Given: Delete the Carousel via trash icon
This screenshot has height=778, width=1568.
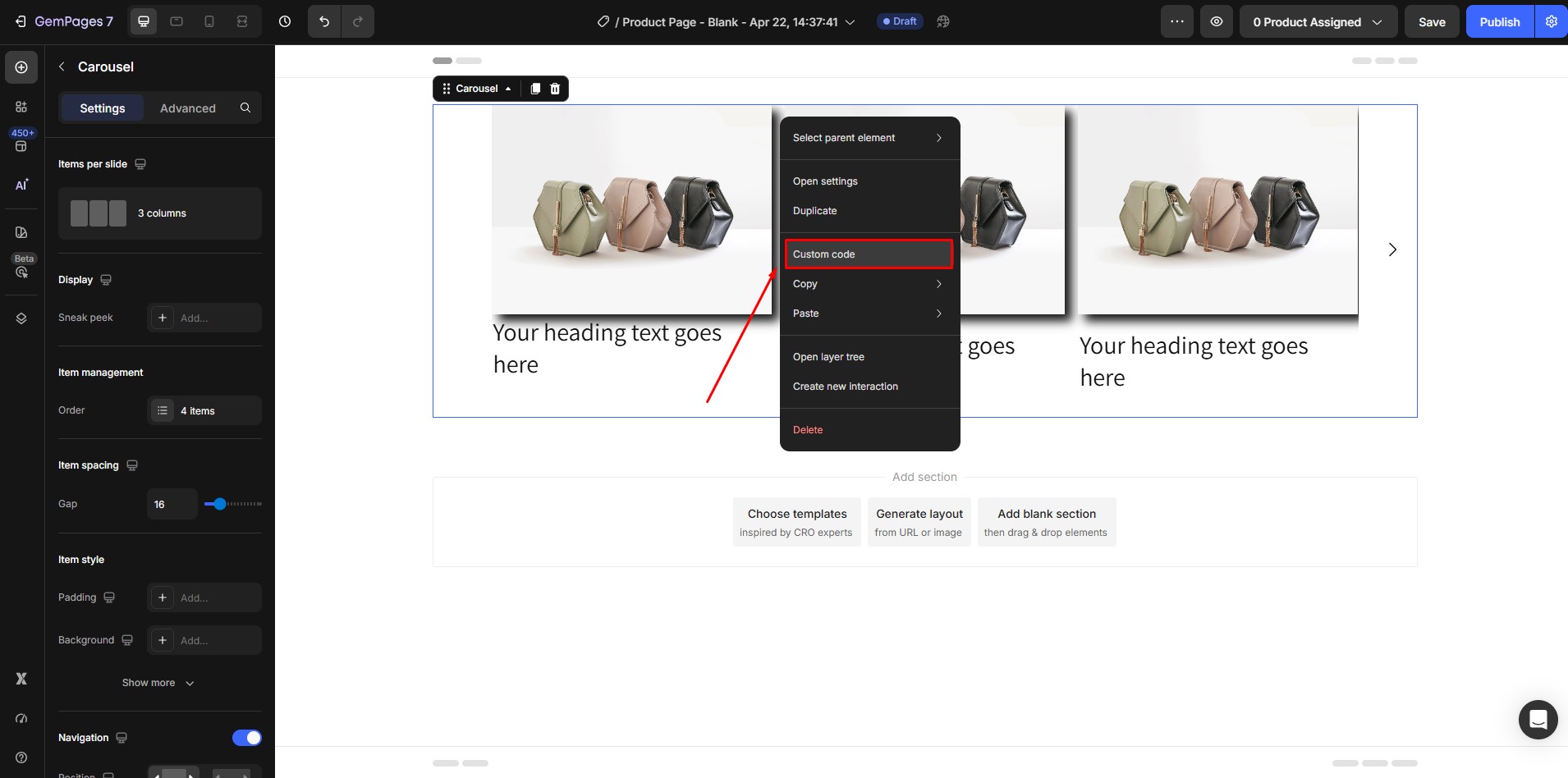Looking at the screenshot, I should (x=555, y=89).
